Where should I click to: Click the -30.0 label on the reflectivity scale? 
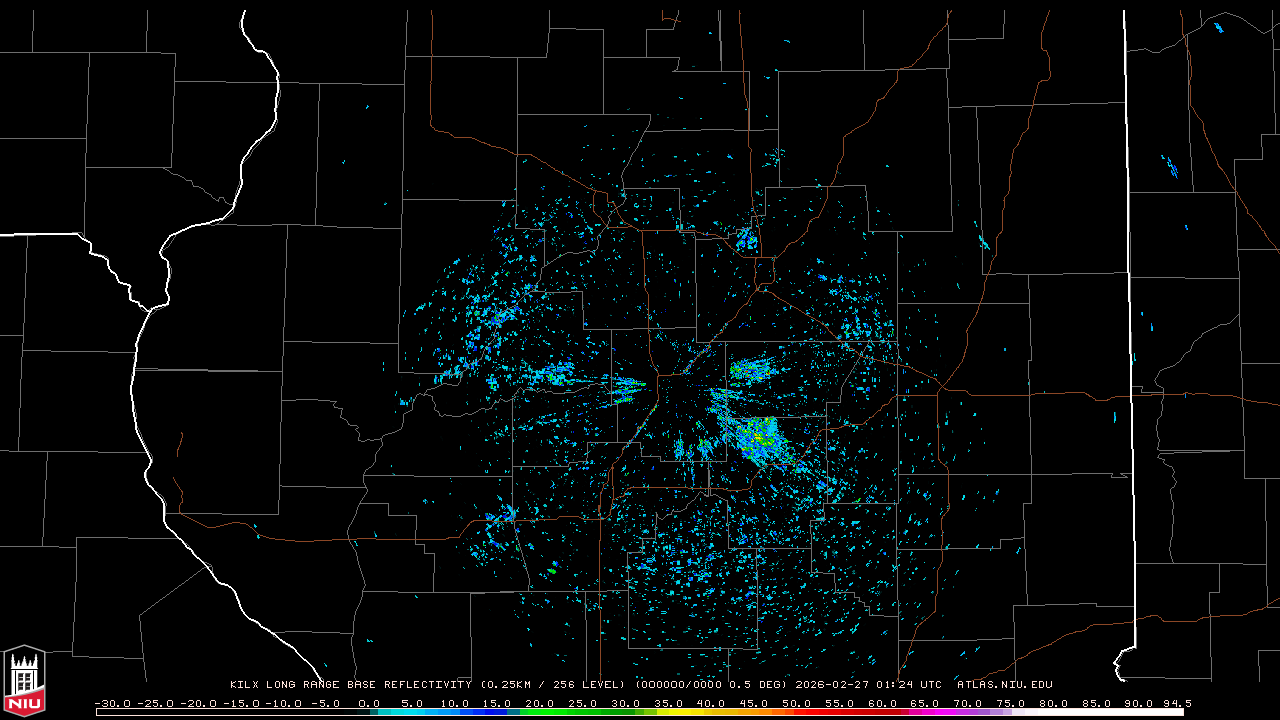click(x=111, y=703)
